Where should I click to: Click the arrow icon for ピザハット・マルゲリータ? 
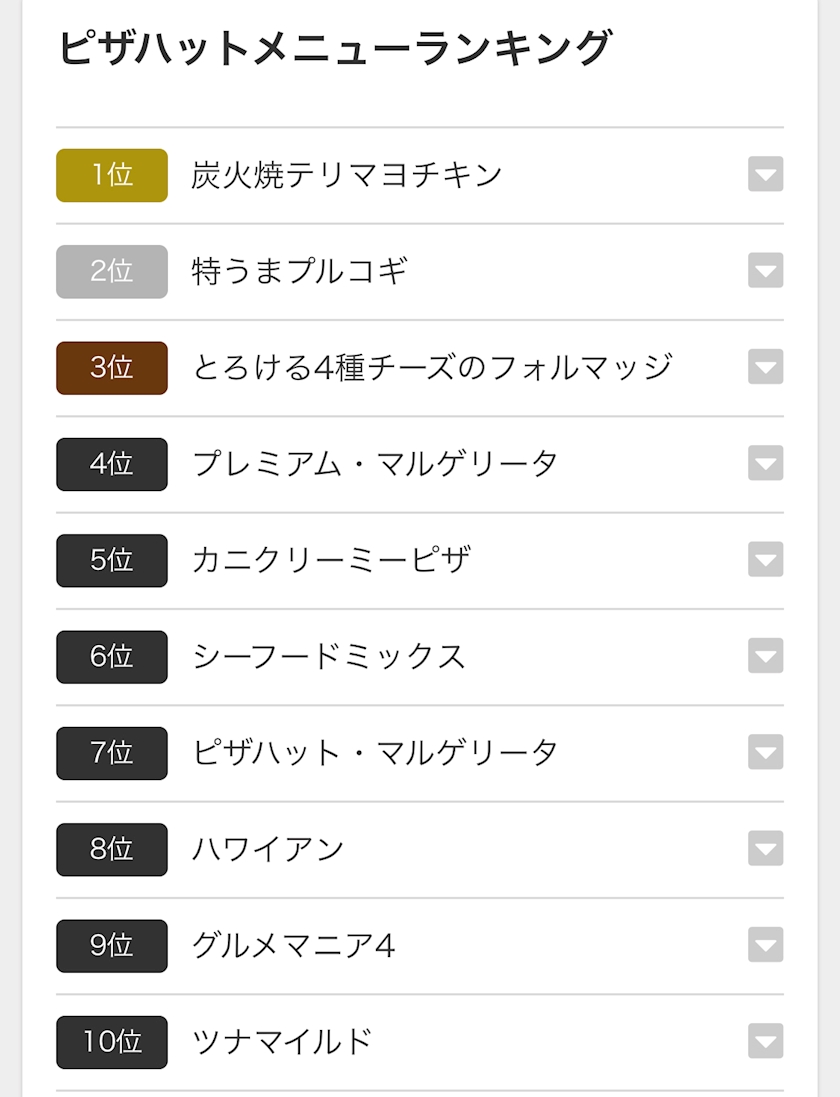(x=765, y=753)
